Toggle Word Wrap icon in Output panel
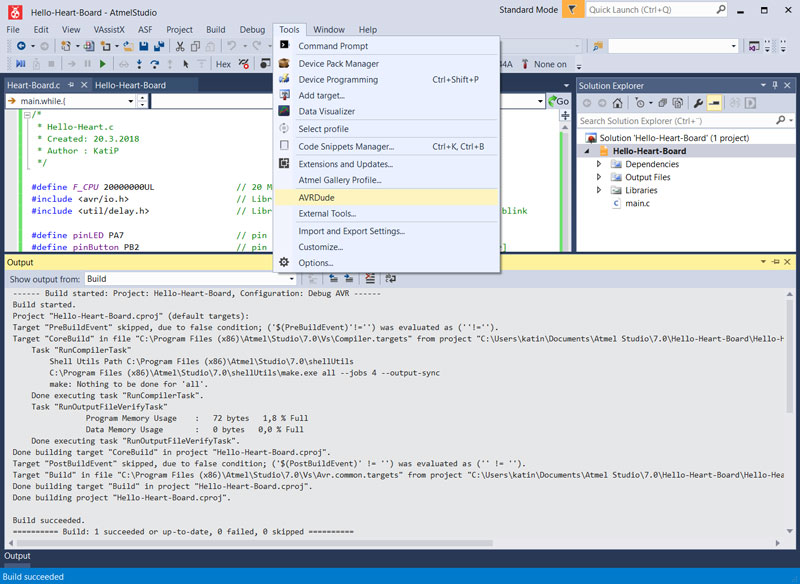Image resolution: width=800 pixels, height=584 pixels. pyautogui.click(x=390, y=278)
